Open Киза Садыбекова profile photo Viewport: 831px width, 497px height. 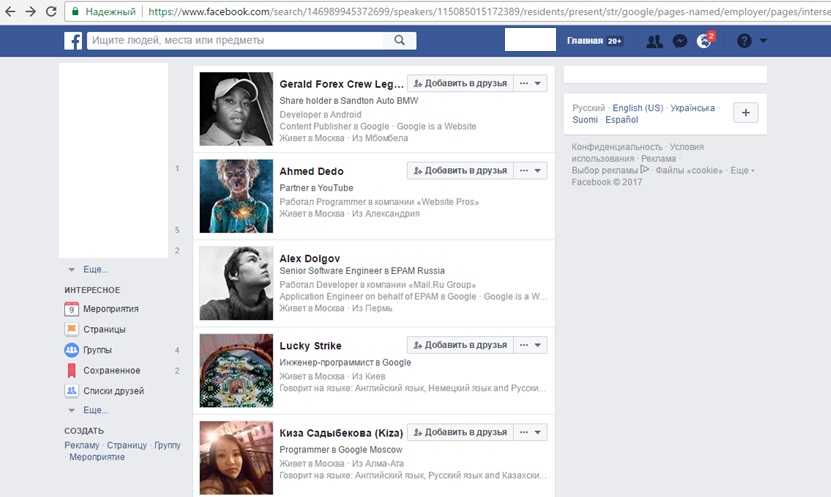click(236, 458)
